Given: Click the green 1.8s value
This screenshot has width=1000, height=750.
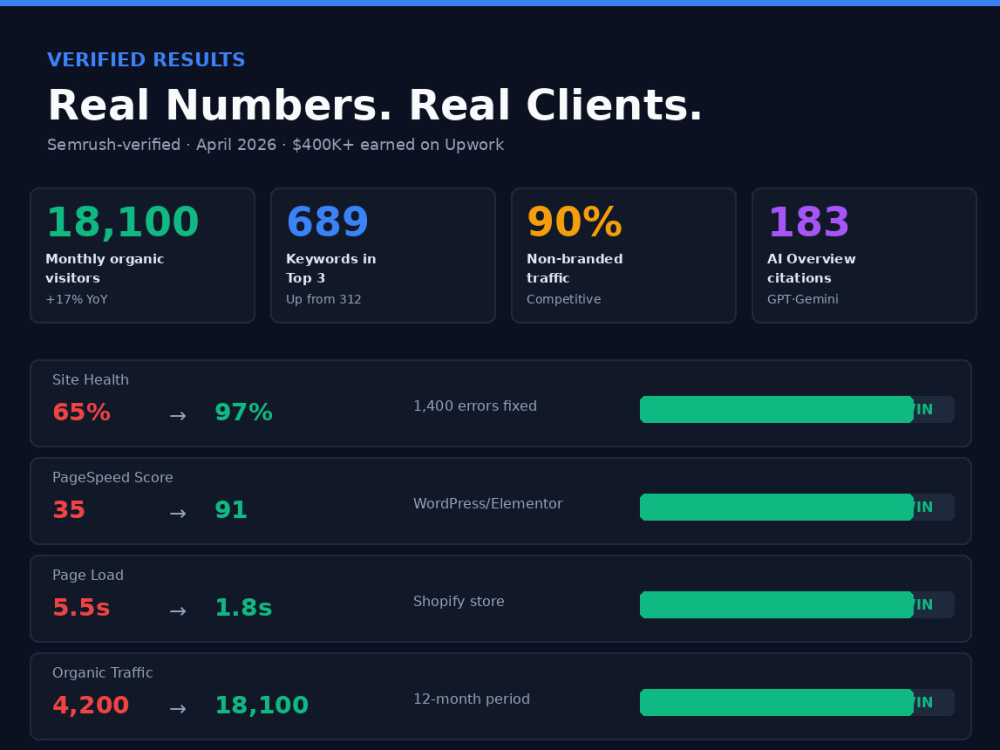Looking at the screenshot, I should (244, 607).
